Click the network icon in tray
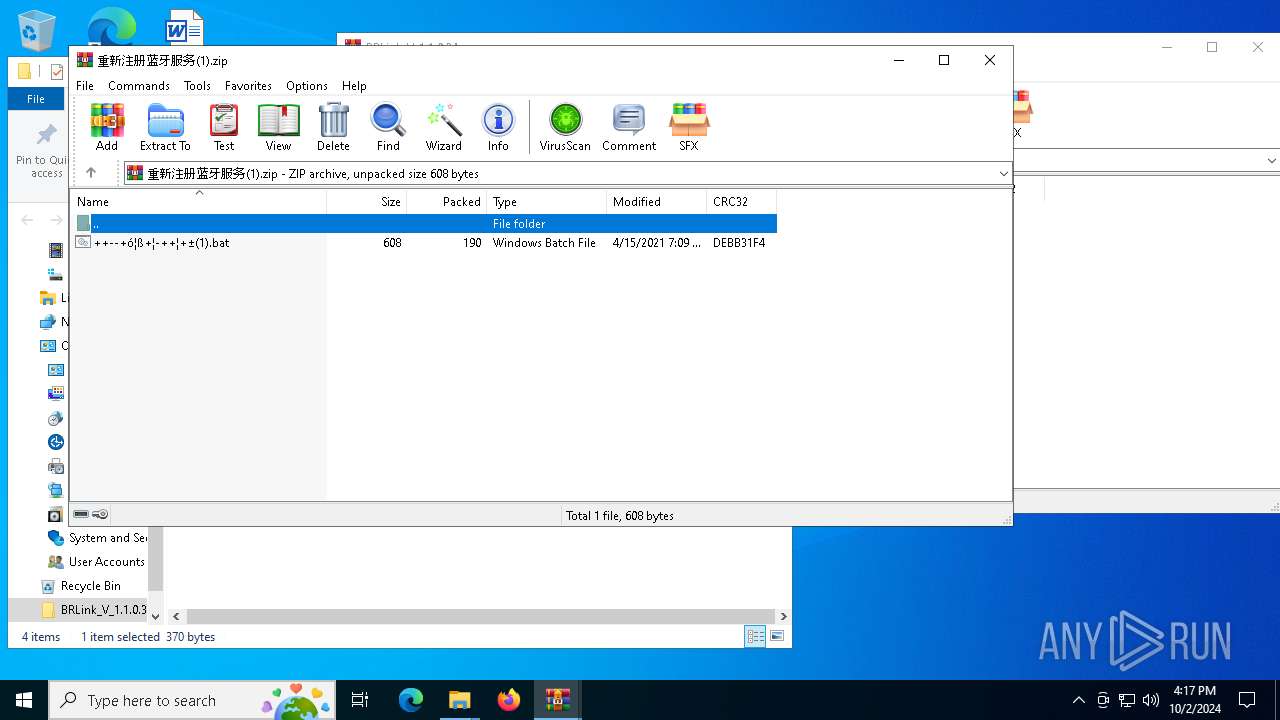Image resolution: width=1280 pixels, height=720 pixels. [x=1127, y=700]
